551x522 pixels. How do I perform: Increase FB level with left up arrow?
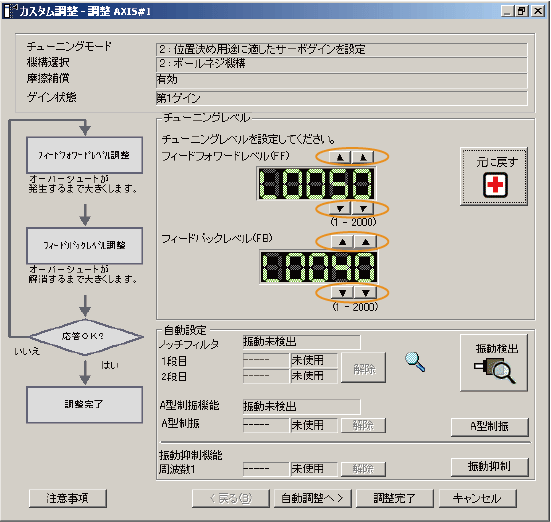coord(342,242)
